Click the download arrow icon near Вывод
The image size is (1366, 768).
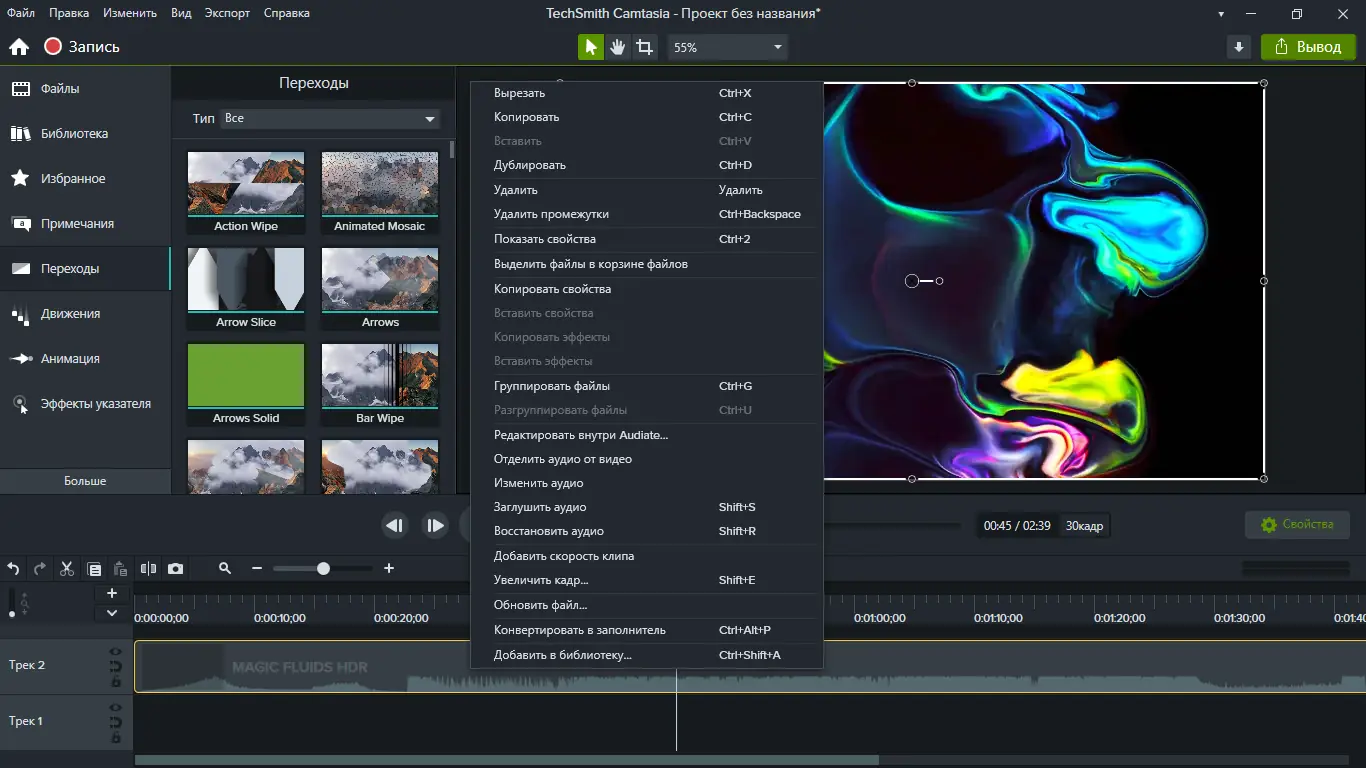coord(1239,47)
